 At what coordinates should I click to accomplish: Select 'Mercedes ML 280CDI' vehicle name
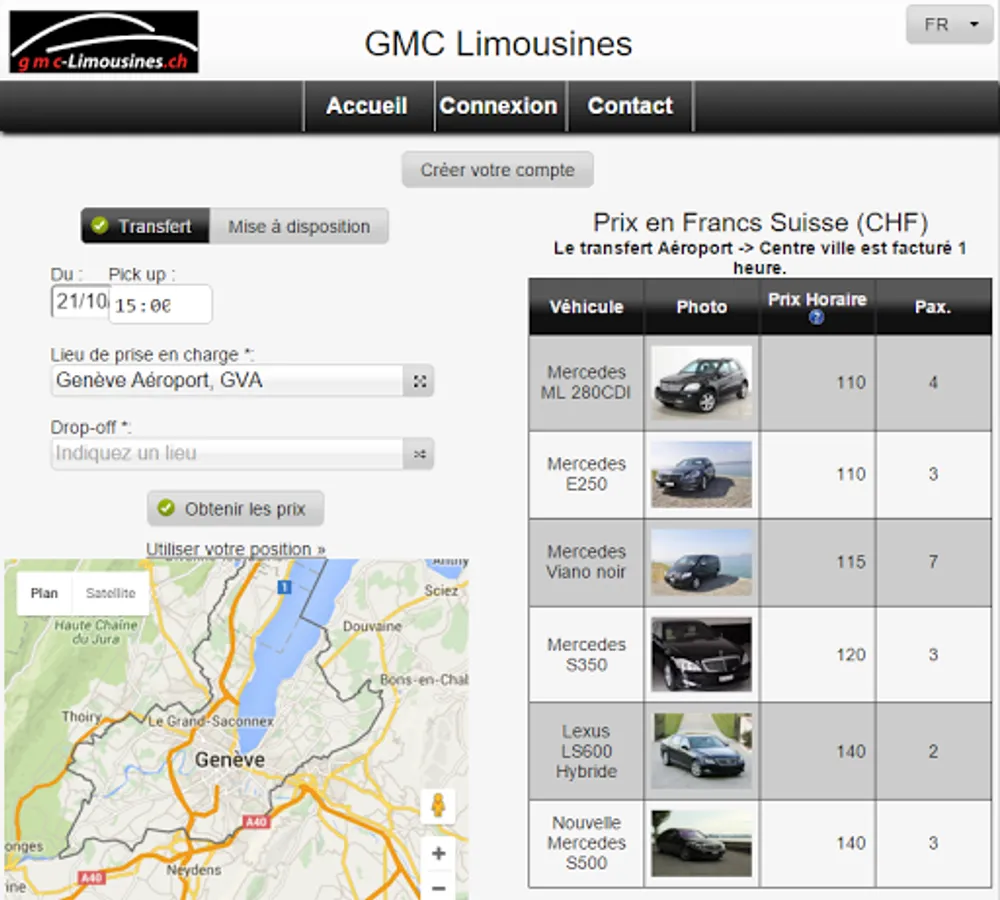coord(586,382)
